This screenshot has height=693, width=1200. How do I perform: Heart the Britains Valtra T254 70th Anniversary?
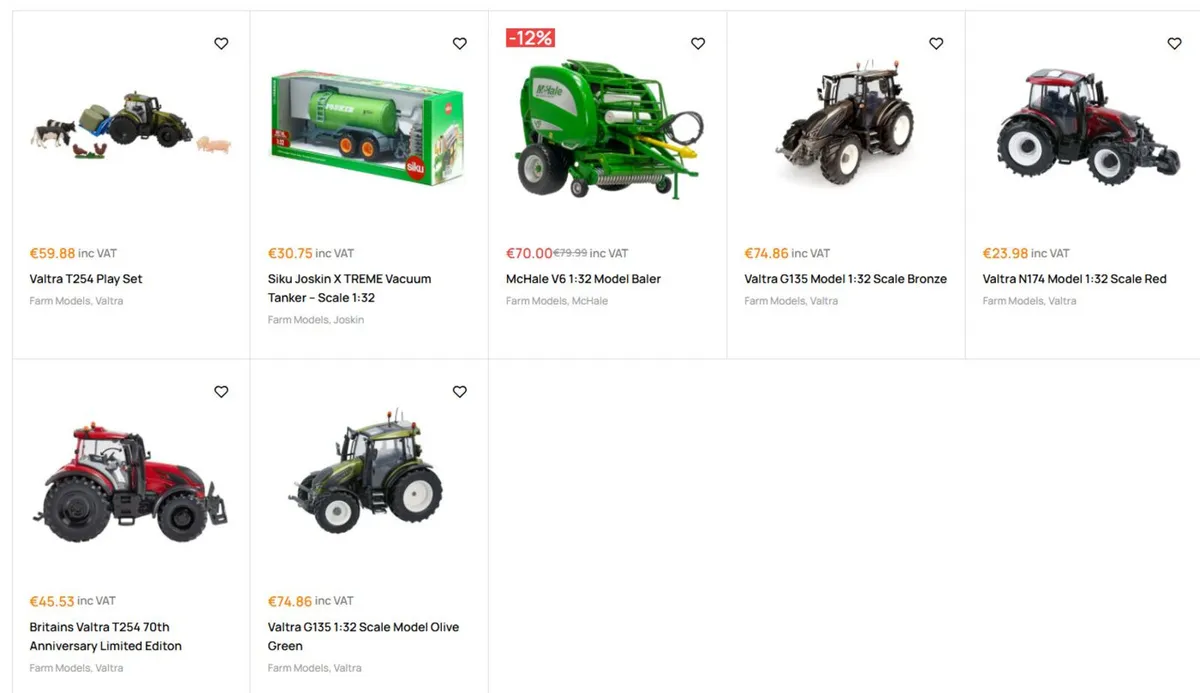(x=221, y=392)
